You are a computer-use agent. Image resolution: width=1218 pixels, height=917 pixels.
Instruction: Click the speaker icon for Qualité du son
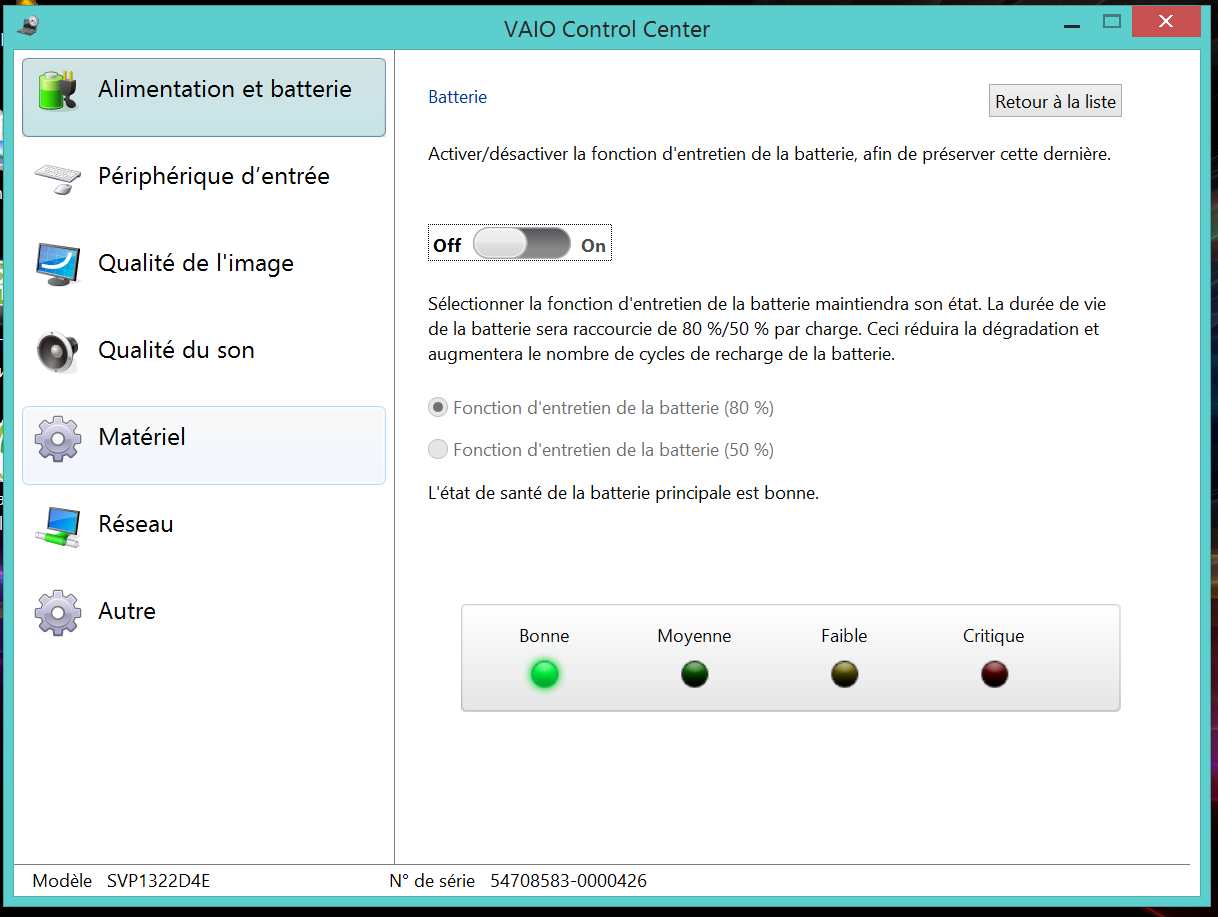pos(58,351)
